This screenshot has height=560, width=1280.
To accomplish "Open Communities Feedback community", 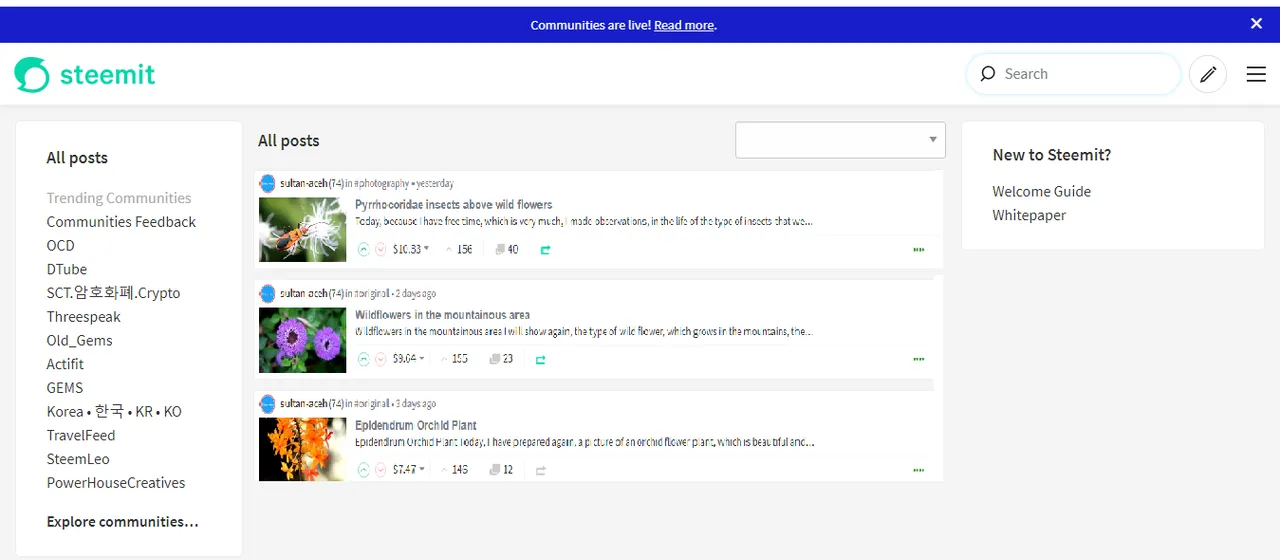I will (x=121, y=222).
